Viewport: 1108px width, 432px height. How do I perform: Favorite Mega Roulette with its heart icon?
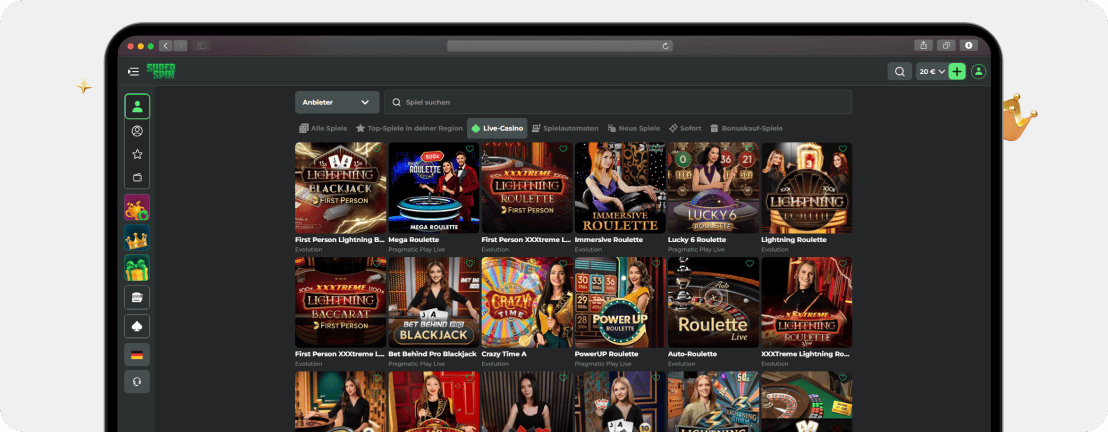(470, 149)
